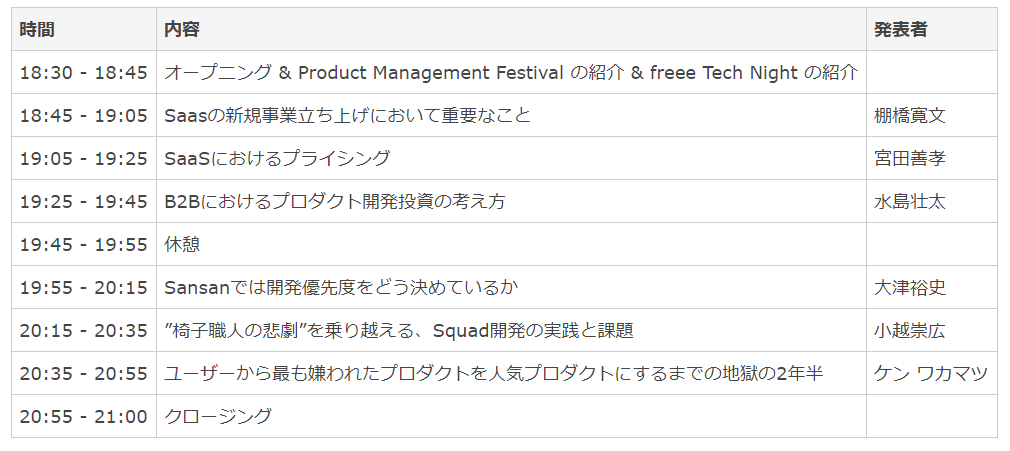This screenshot has width=1010, height=451.
Task: Select the 椅子職人の悲劇 Squad開発 session
Action: 399,331
